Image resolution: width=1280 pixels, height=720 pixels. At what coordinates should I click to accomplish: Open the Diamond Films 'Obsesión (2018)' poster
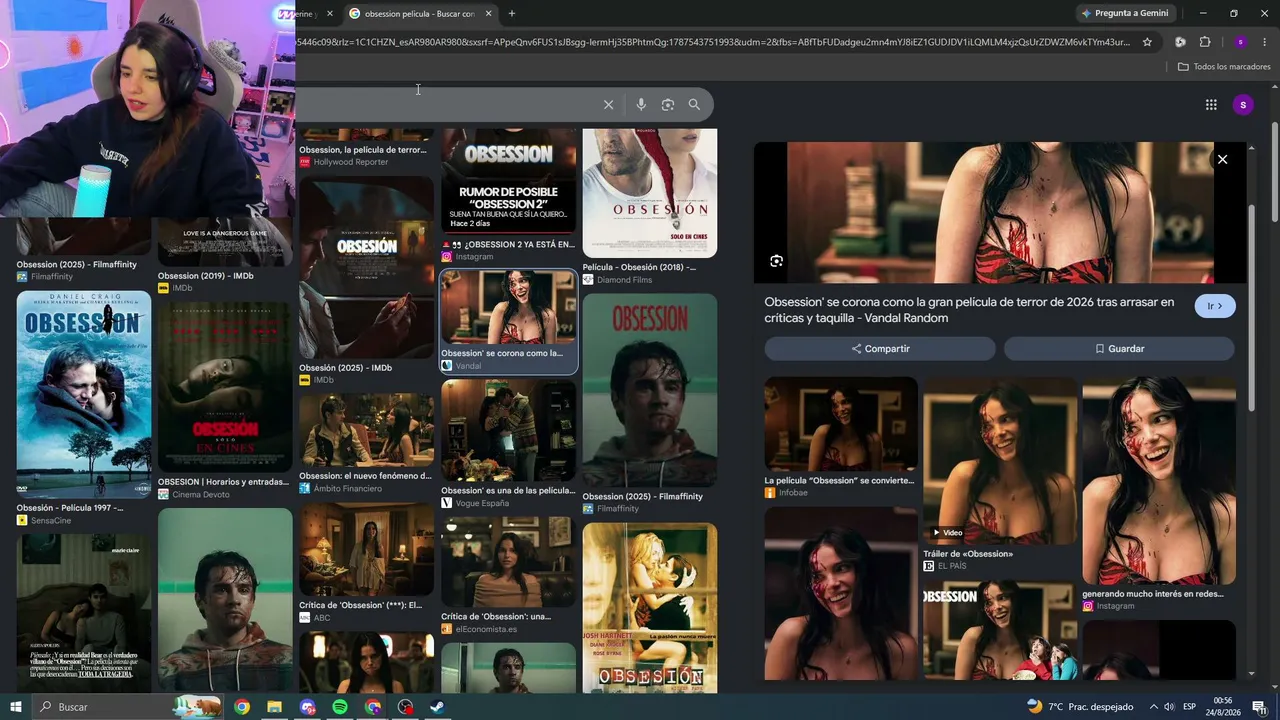click(x=650, y=193)
